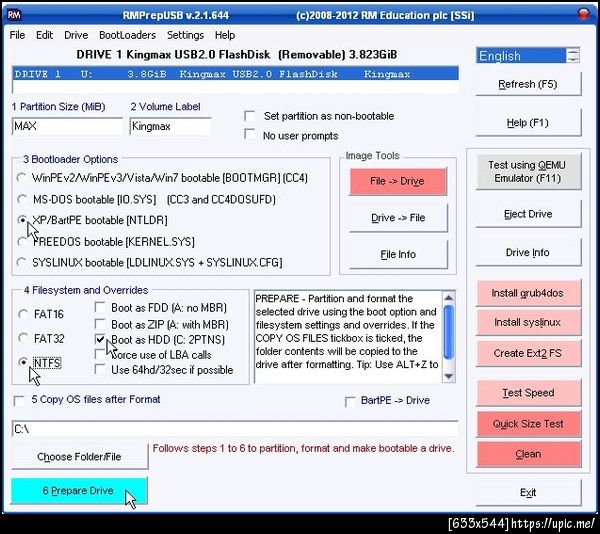Click the Exit button

tap(528, 492)
